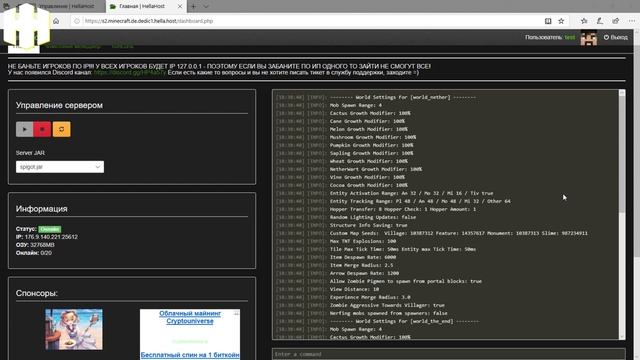This screenshot has width=640, height=360.
Task: View site information icon in address bar
Action: click(x=77, y=21)
